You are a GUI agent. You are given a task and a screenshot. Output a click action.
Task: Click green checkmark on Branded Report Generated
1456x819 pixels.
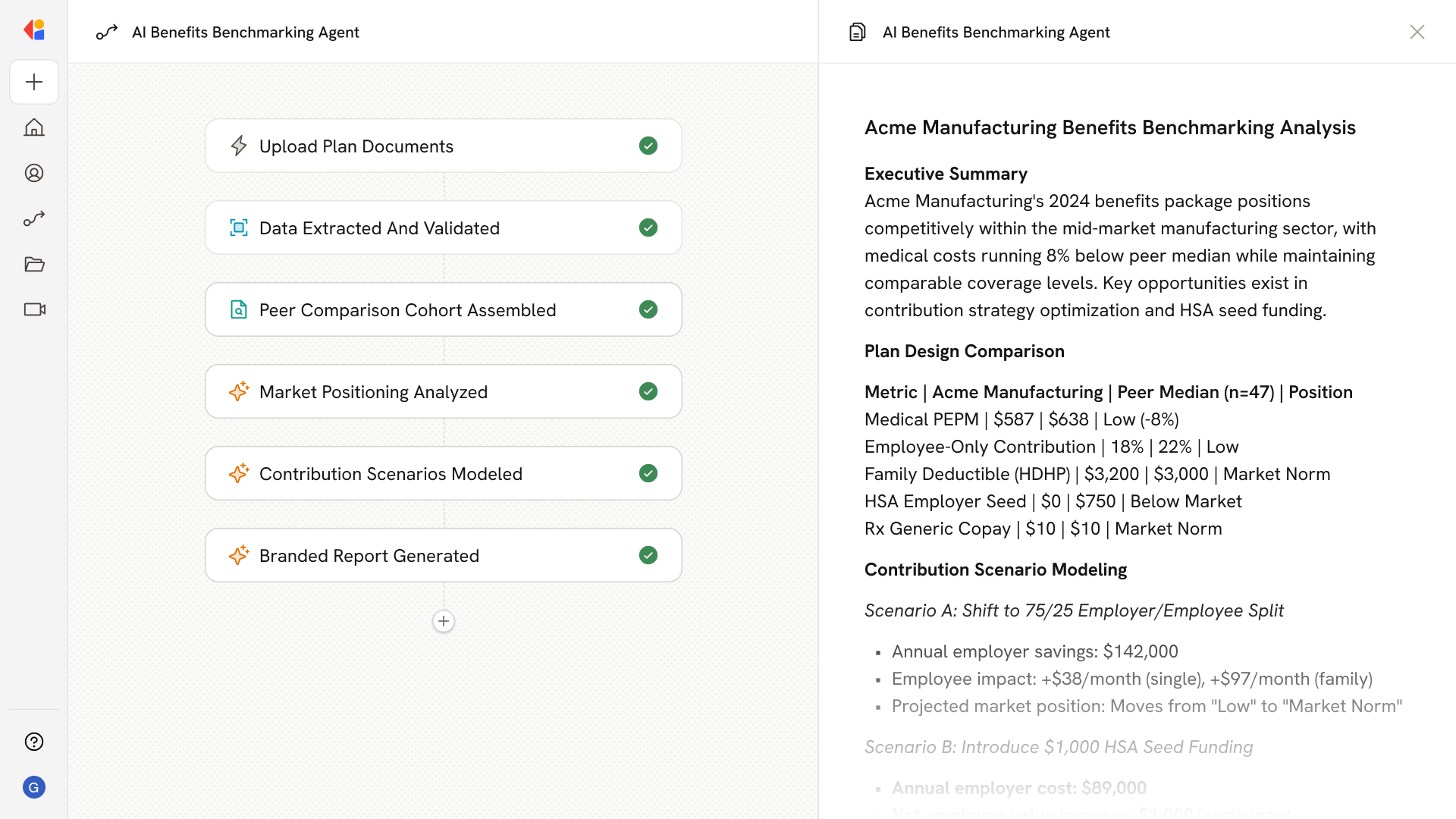(648, 555)
